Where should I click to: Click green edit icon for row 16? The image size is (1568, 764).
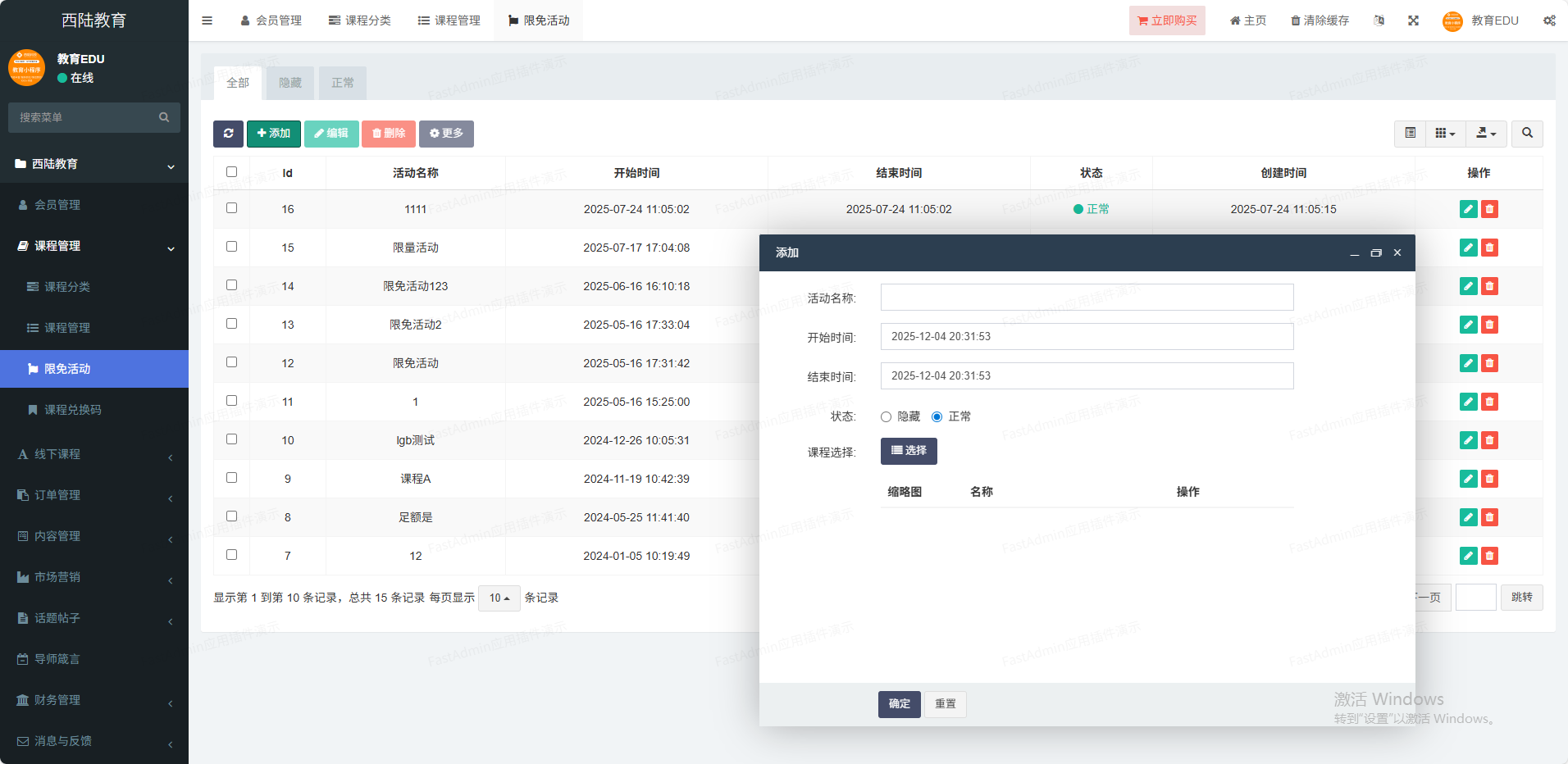[x=1468, y=209]
